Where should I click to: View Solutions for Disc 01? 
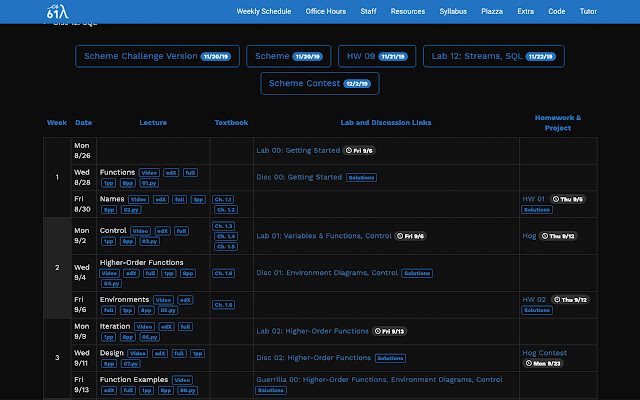pos(417,273)
